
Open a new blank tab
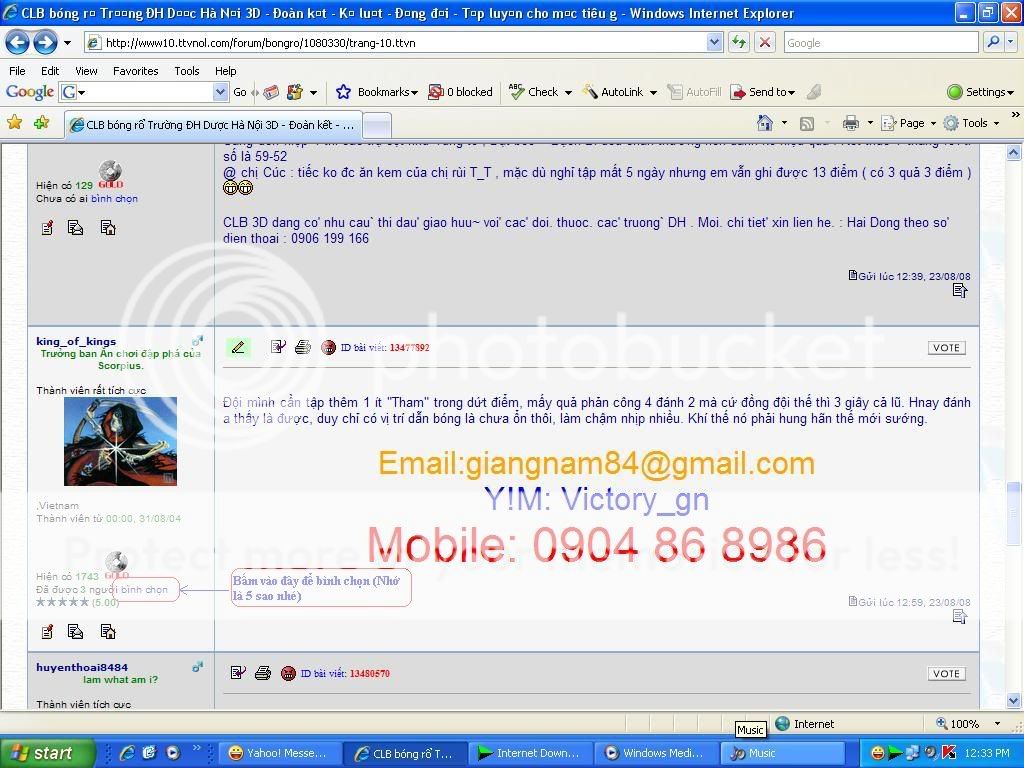pyautogui.click(x=377, y=124)
